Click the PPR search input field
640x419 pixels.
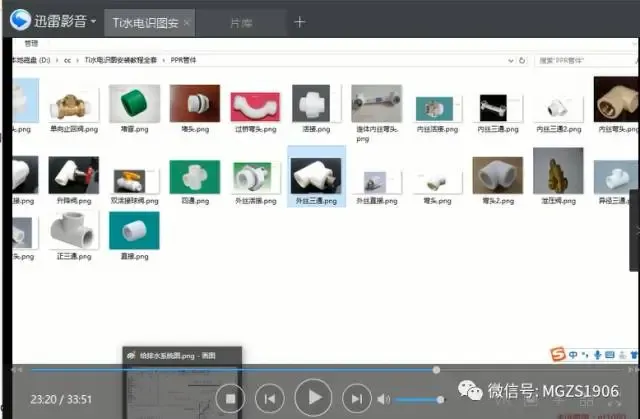(584, 60)
